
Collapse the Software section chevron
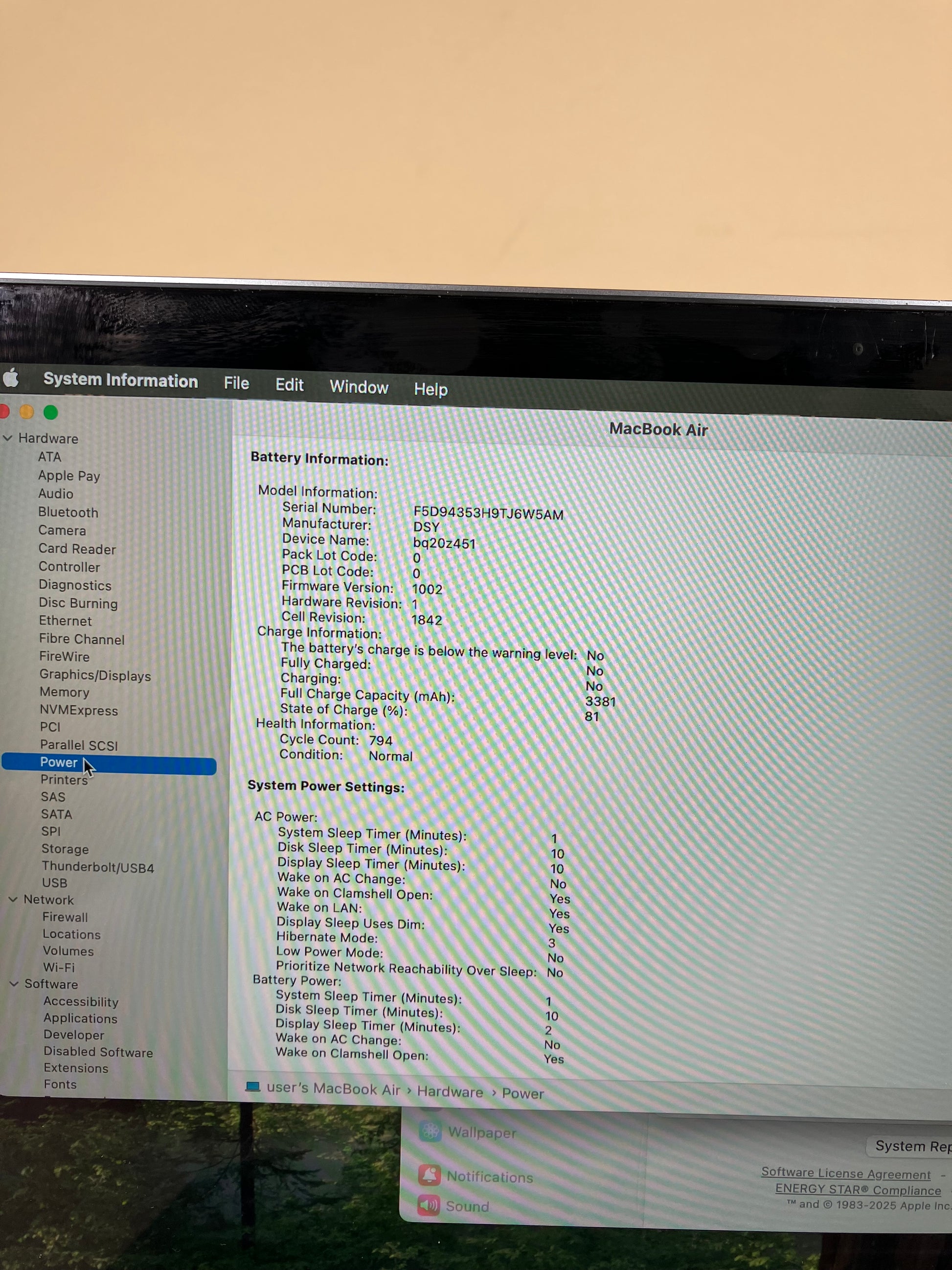(x=14, y=984)
